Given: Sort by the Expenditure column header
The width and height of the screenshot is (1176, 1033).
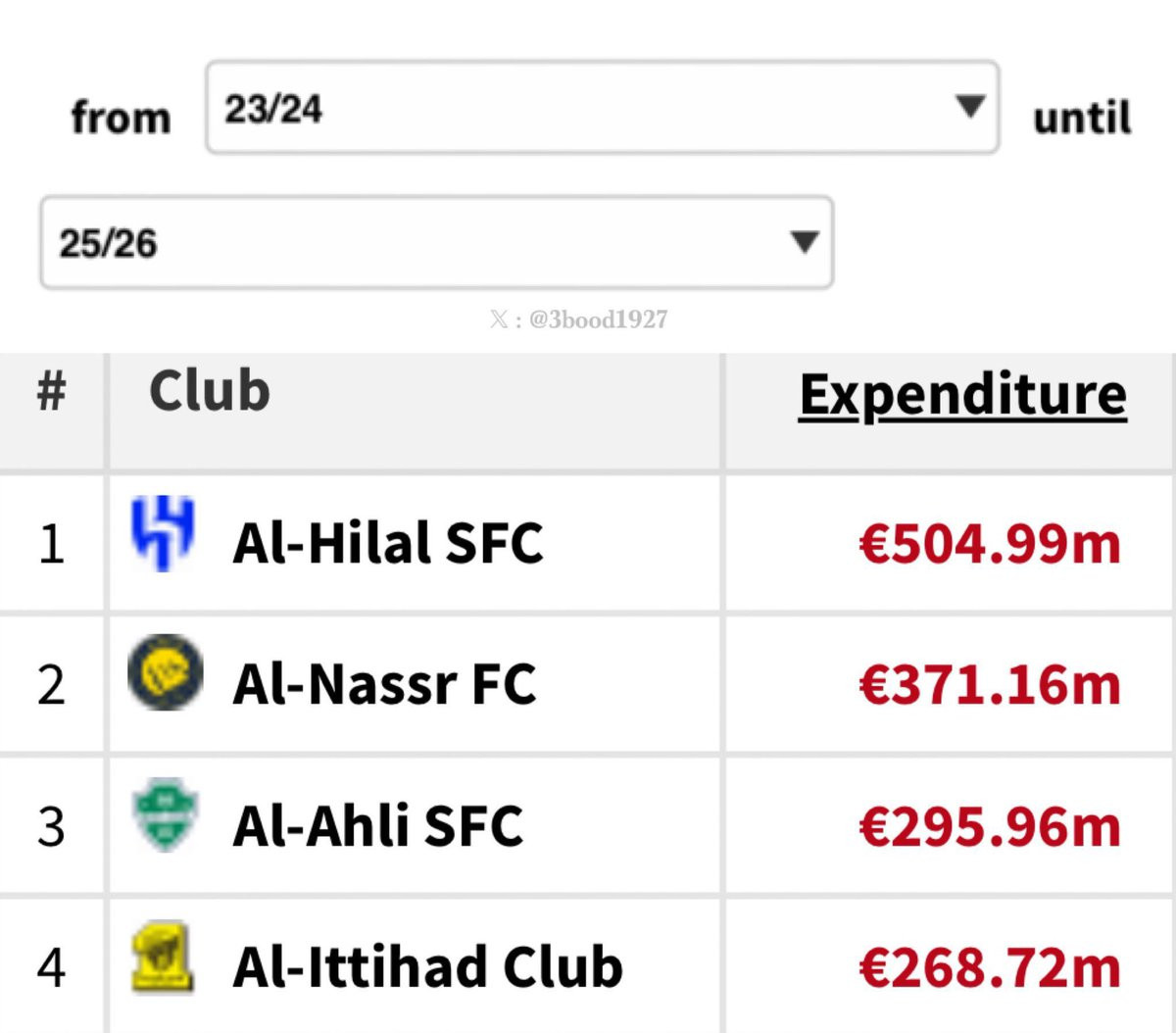Looking at the screenshot, I should tap(962, 395).
